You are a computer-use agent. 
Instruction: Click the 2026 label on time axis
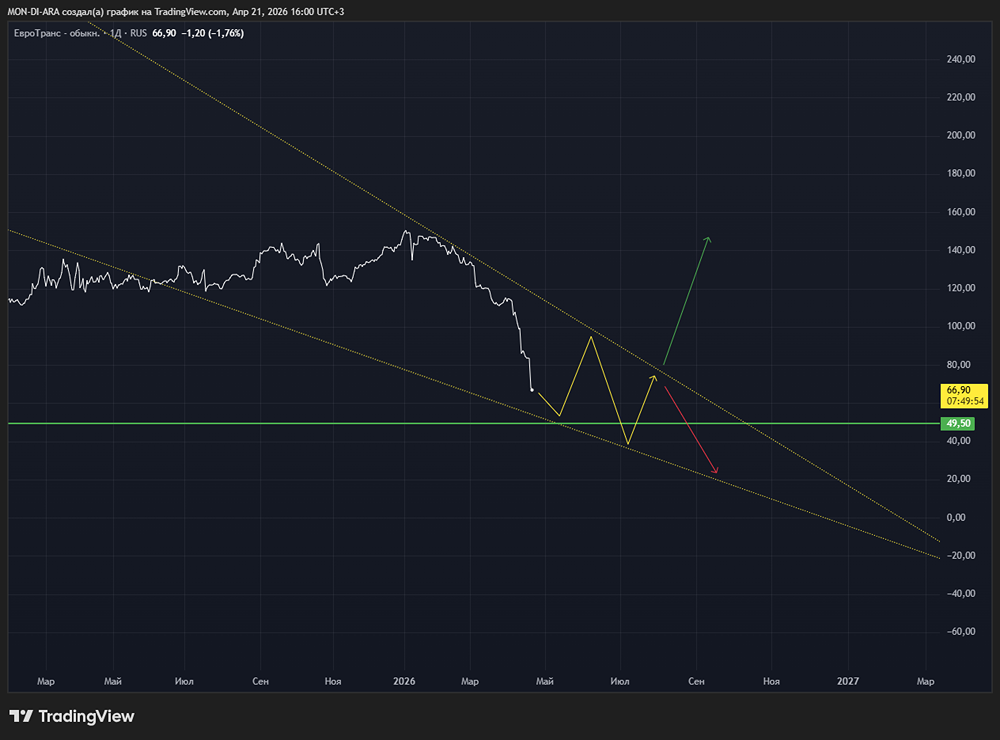[404, 681]
